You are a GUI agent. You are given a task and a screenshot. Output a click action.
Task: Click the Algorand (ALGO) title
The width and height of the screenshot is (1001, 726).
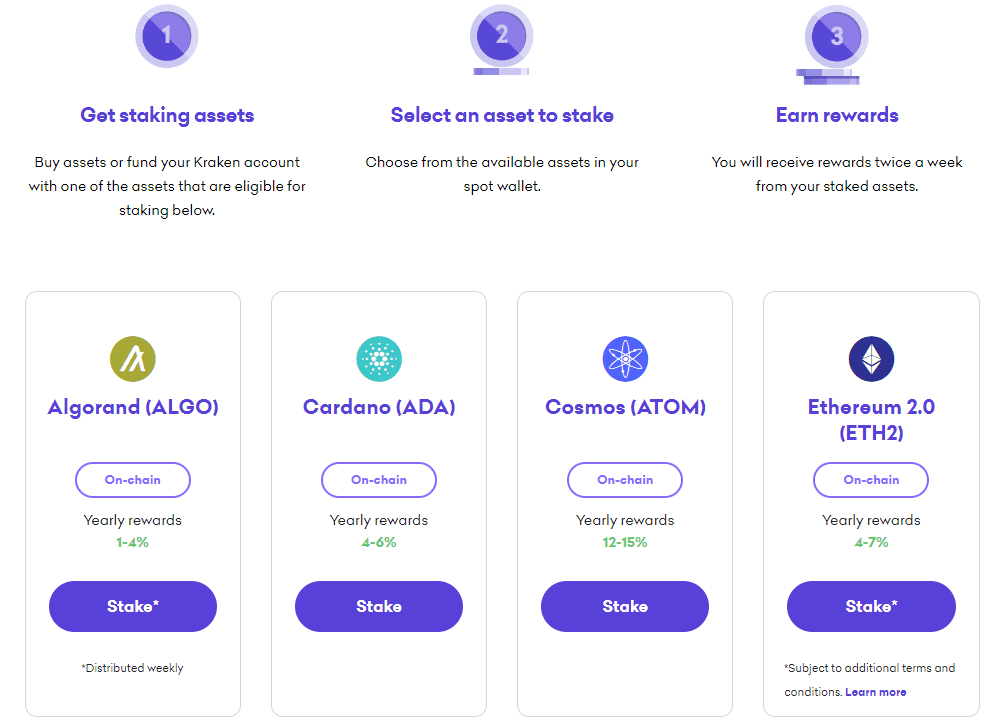click(x=133, y=407)
